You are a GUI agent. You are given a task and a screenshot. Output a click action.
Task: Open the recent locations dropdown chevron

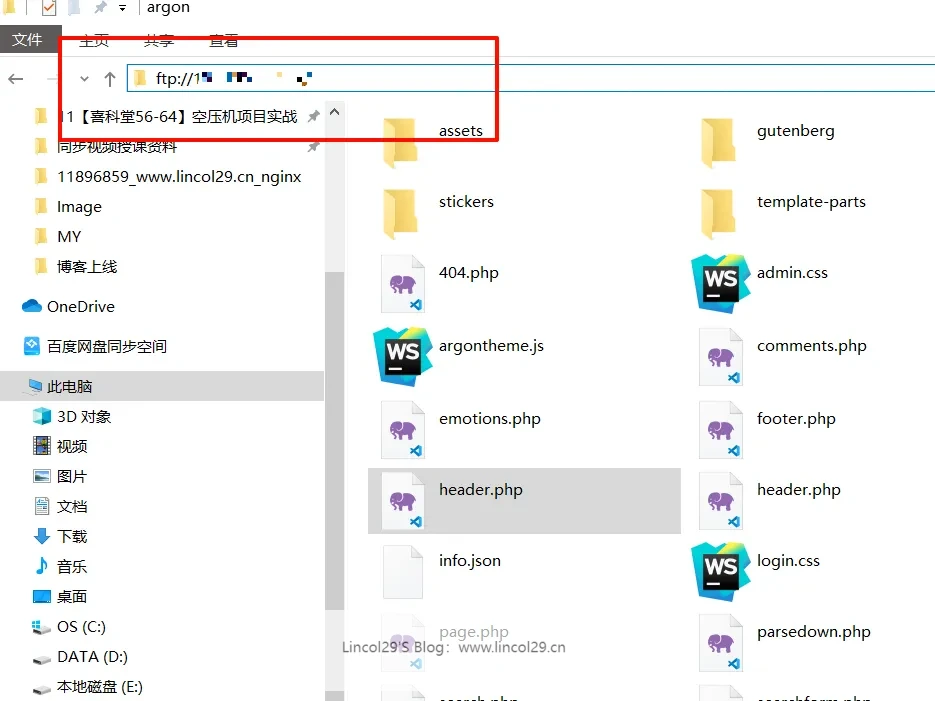pyautogui.click(x=85, y=79)
